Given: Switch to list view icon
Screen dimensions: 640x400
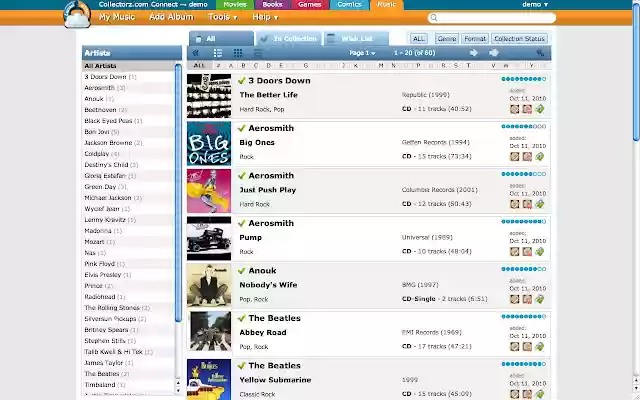Looking at the screenshot, I should (x=218, y=53).
